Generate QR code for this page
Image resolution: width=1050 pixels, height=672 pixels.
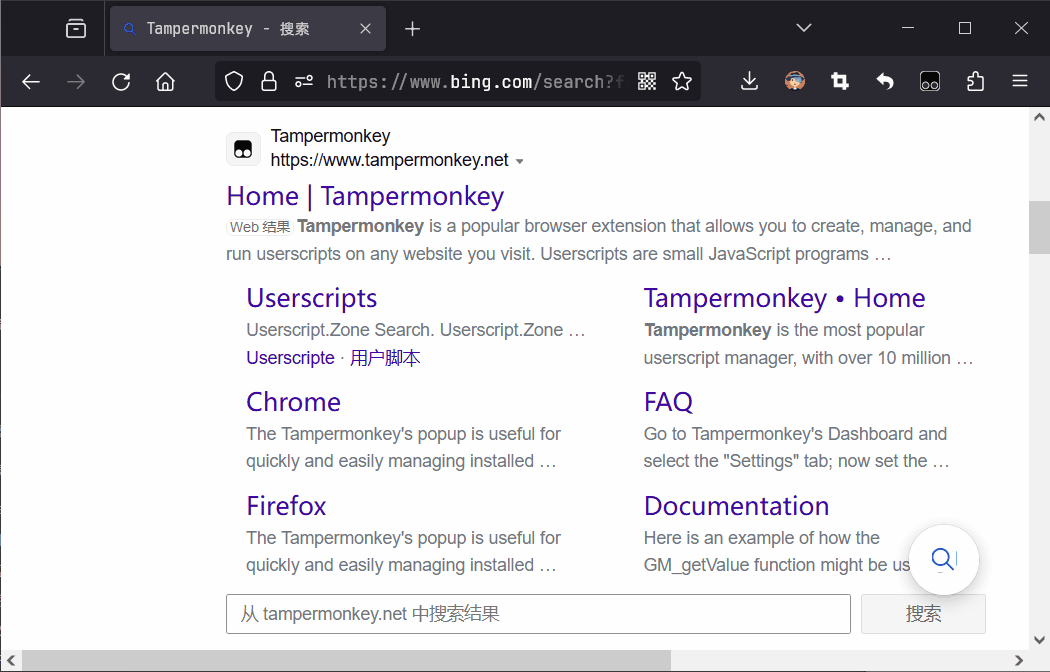[647, 82]
